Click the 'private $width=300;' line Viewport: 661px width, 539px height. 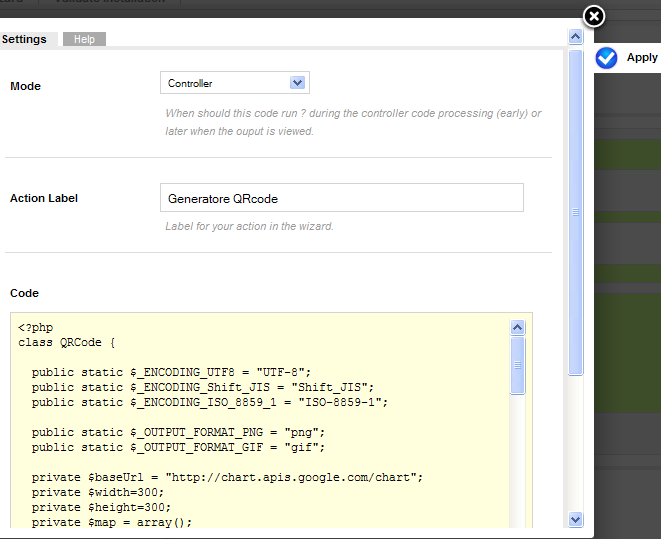click(97, 492)
